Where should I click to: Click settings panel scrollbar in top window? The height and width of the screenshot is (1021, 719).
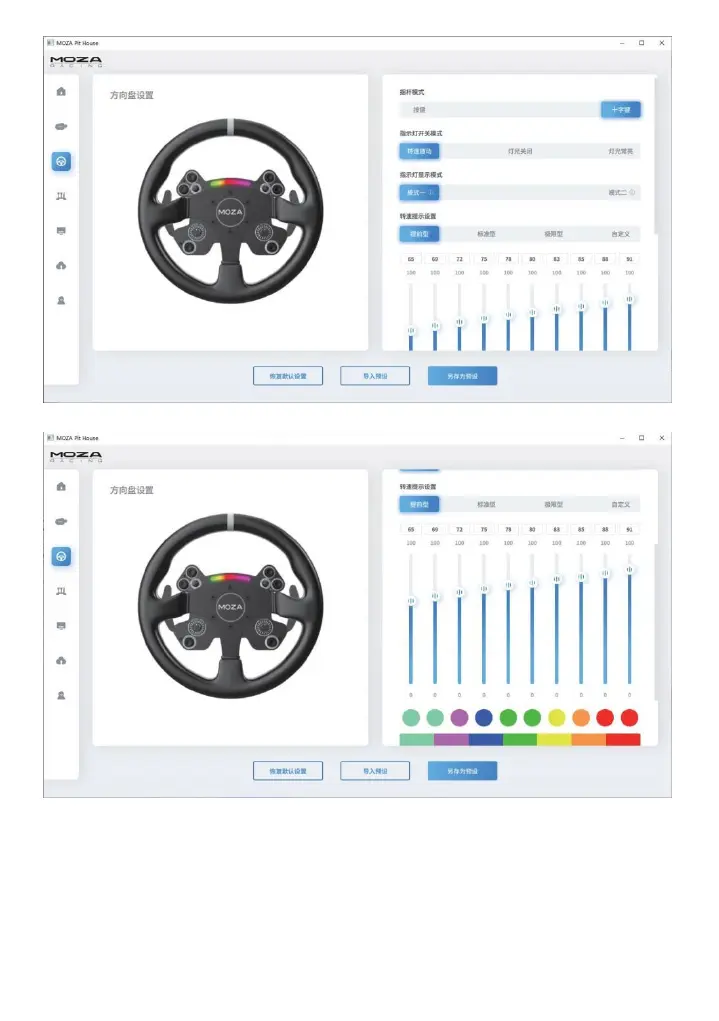[x=655, y=156]
